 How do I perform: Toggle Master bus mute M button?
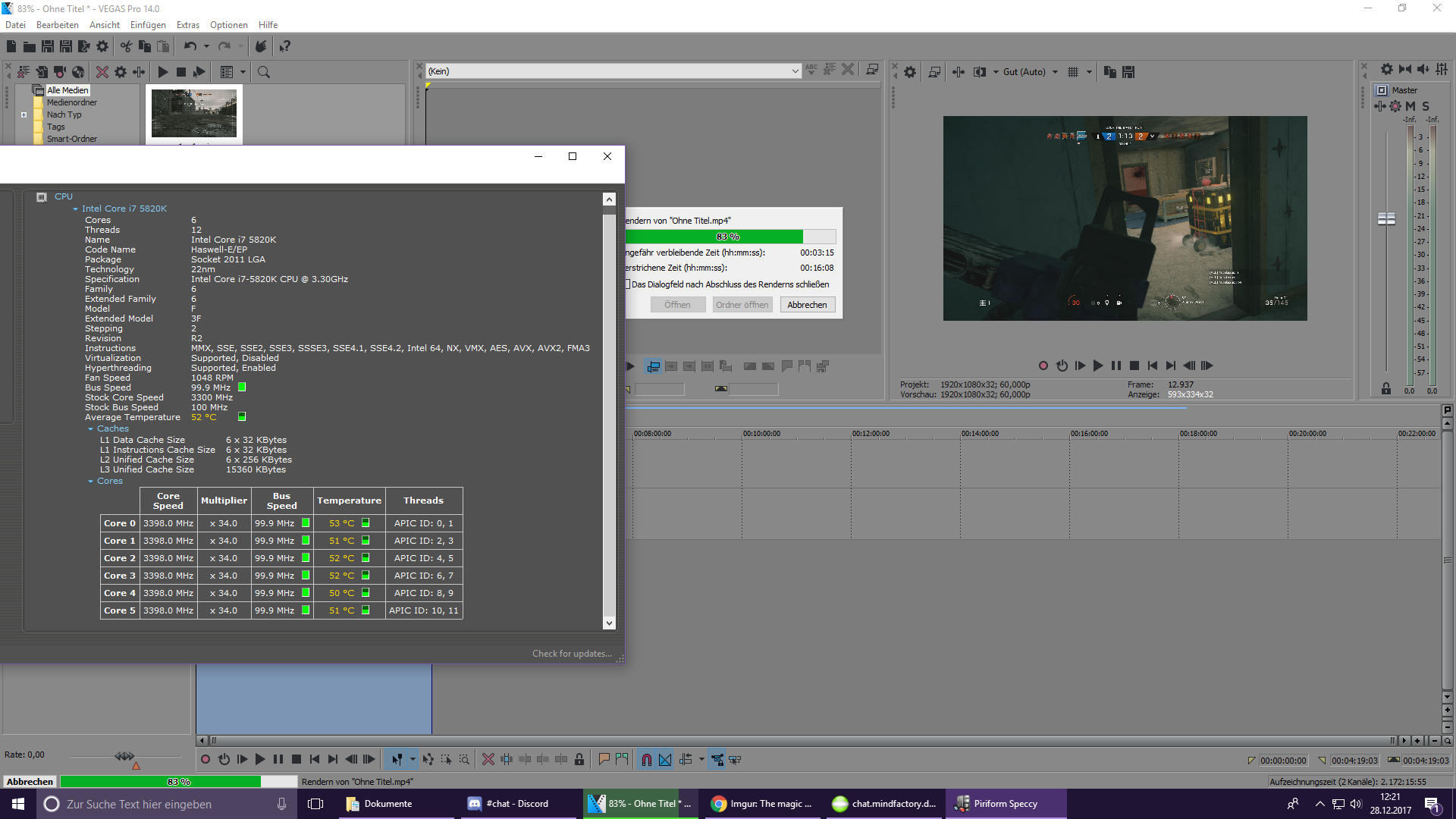(x=1410, y=106)
